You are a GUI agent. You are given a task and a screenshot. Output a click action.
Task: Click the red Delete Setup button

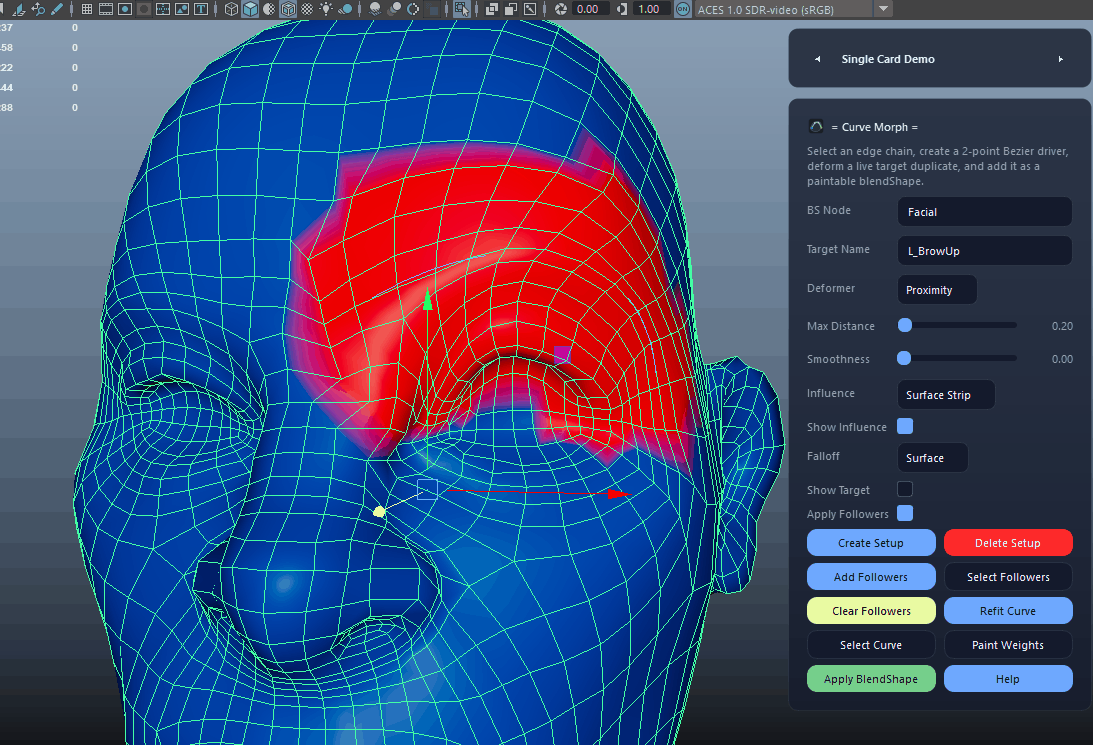1008,543
